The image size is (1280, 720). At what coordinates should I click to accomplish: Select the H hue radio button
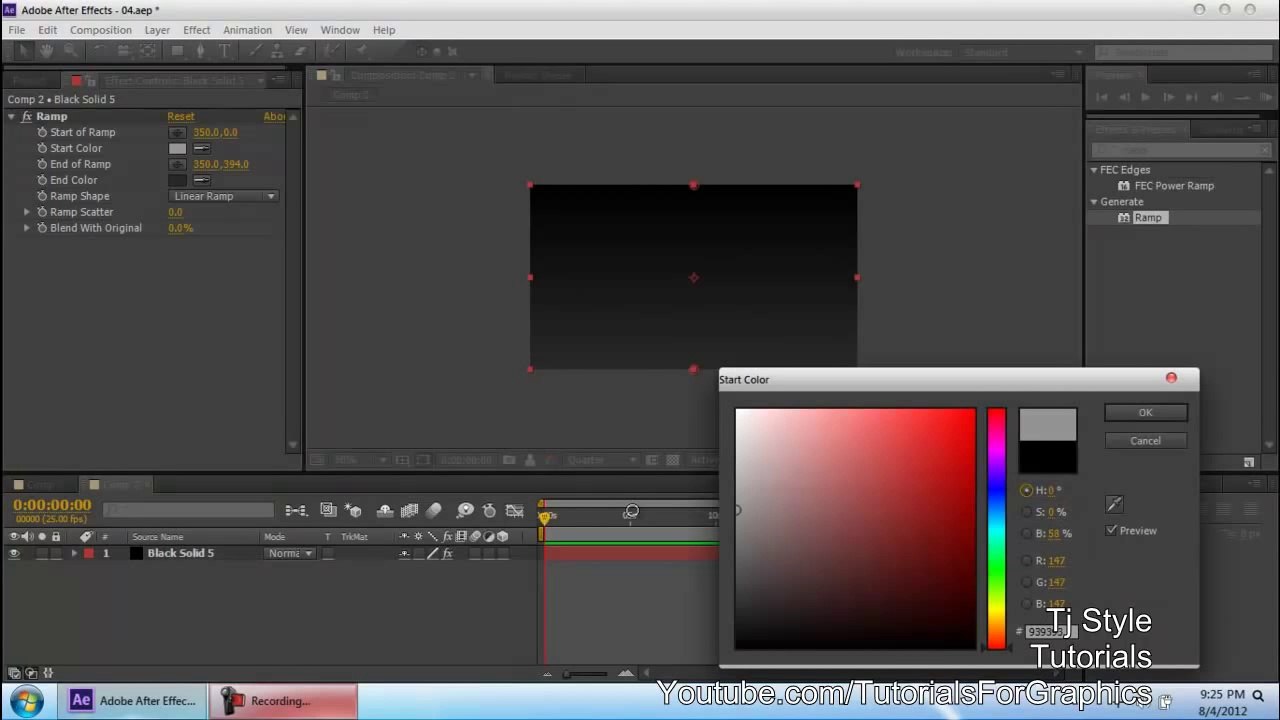coord(1026,490)
